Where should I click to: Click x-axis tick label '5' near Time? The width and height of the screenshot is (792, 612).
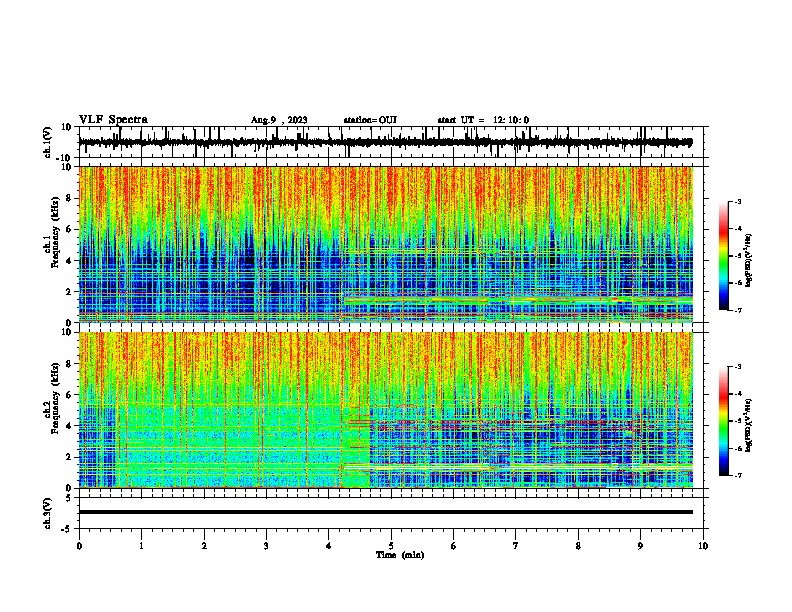point(391,546)
